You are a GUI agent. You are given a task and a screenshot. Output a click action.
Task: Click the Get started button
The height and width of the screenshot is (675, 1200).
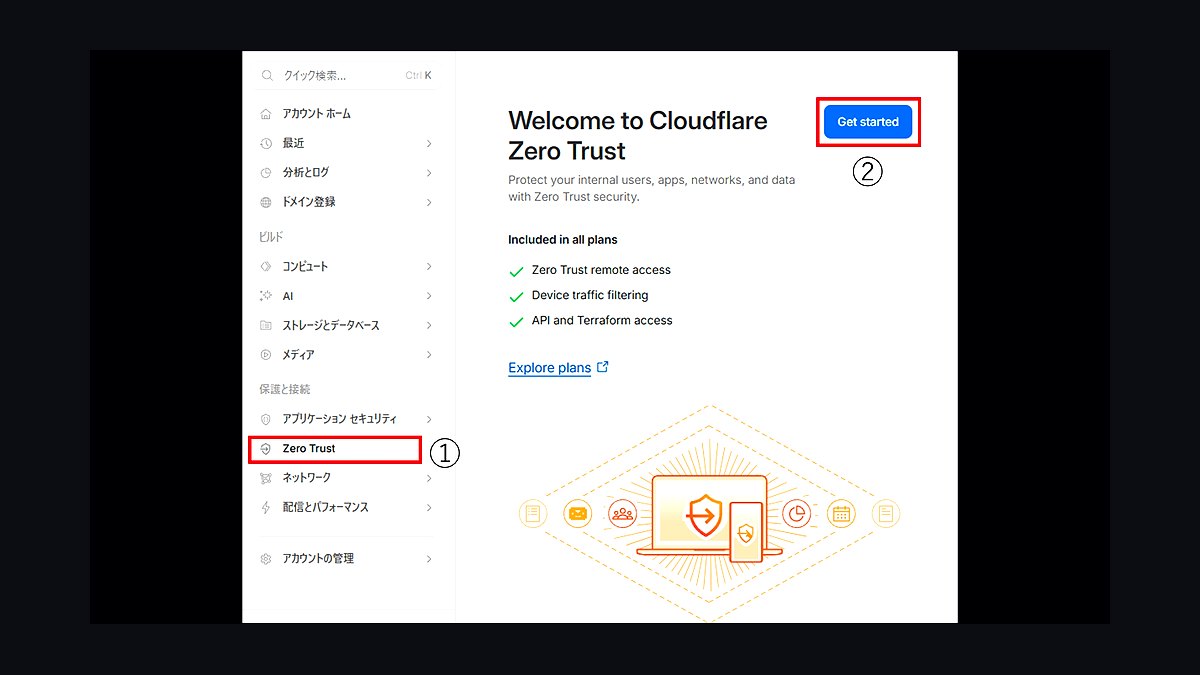(868, 122)
